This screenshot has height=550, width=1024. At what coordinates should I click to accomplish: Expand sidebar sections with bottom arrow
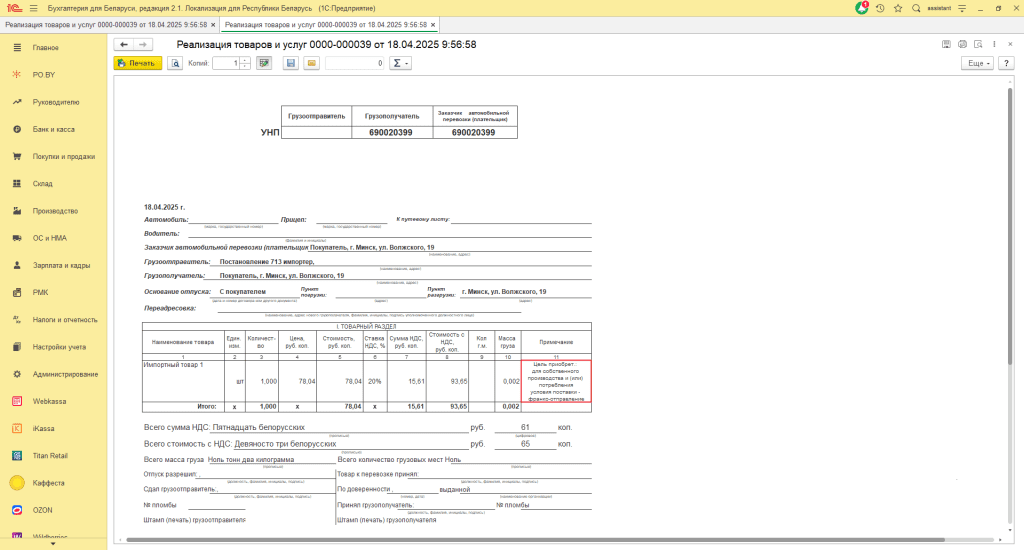(53, 544)
